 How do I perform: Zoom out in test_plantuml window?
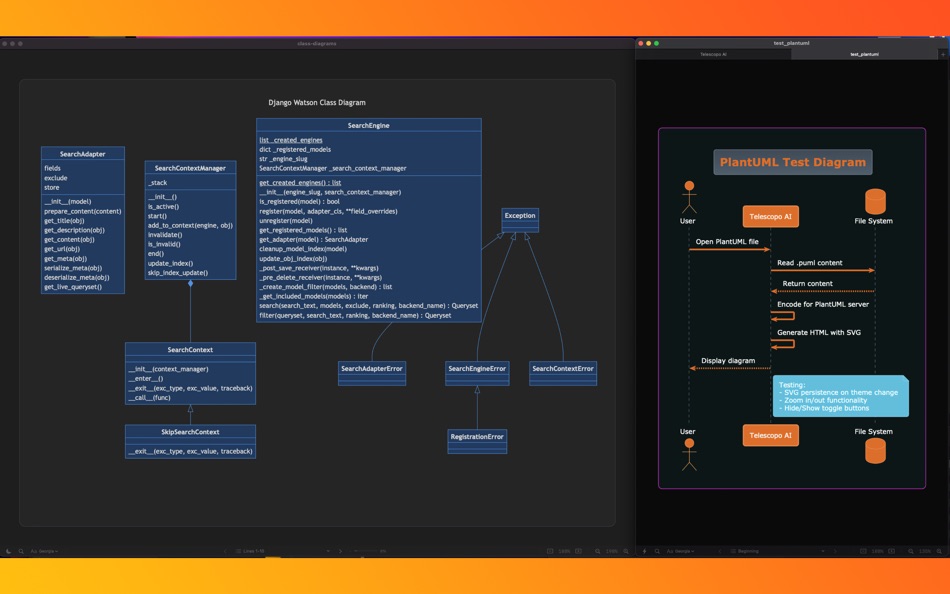pyautogui.click(x=911, y=552)
